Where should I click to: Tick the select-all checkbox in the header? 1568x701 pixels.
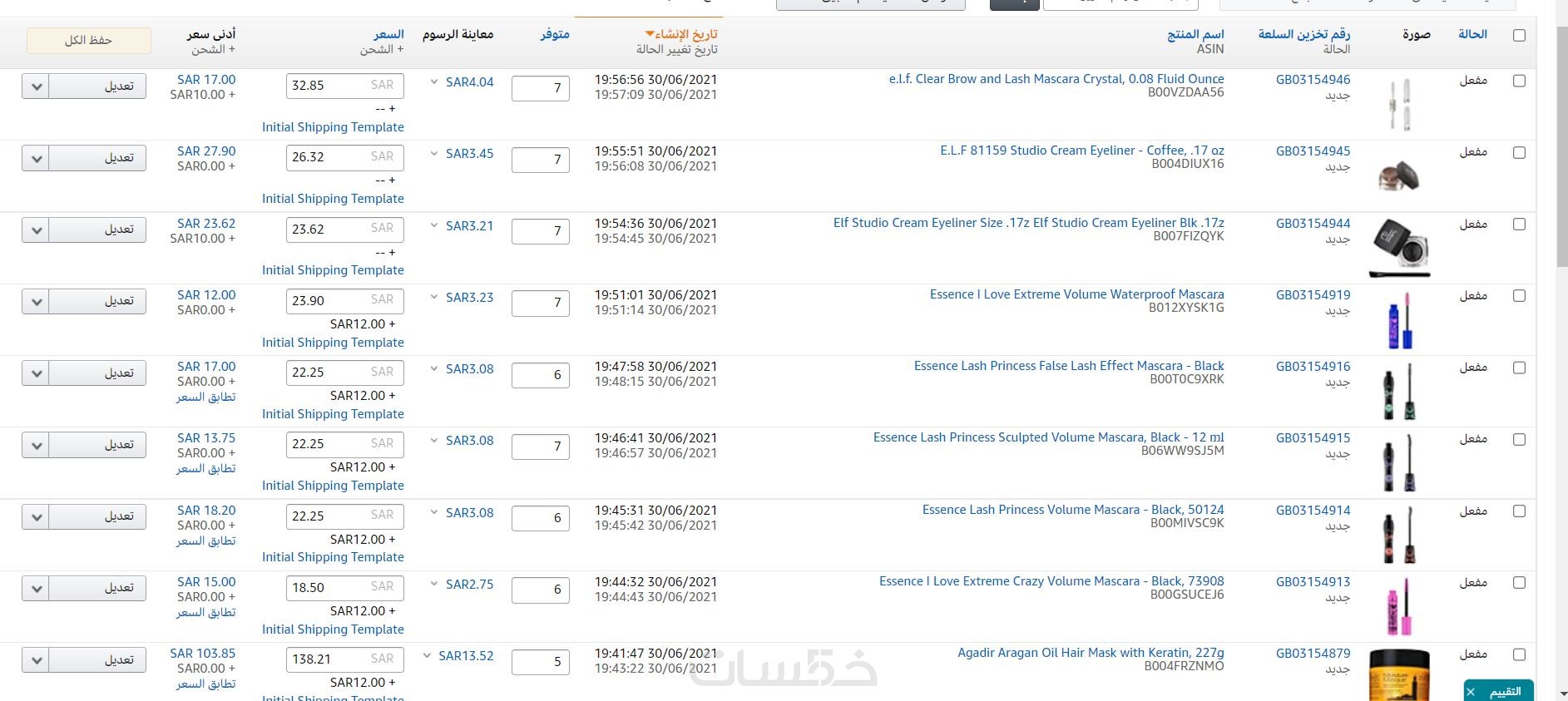click(x=1519, y=36)
